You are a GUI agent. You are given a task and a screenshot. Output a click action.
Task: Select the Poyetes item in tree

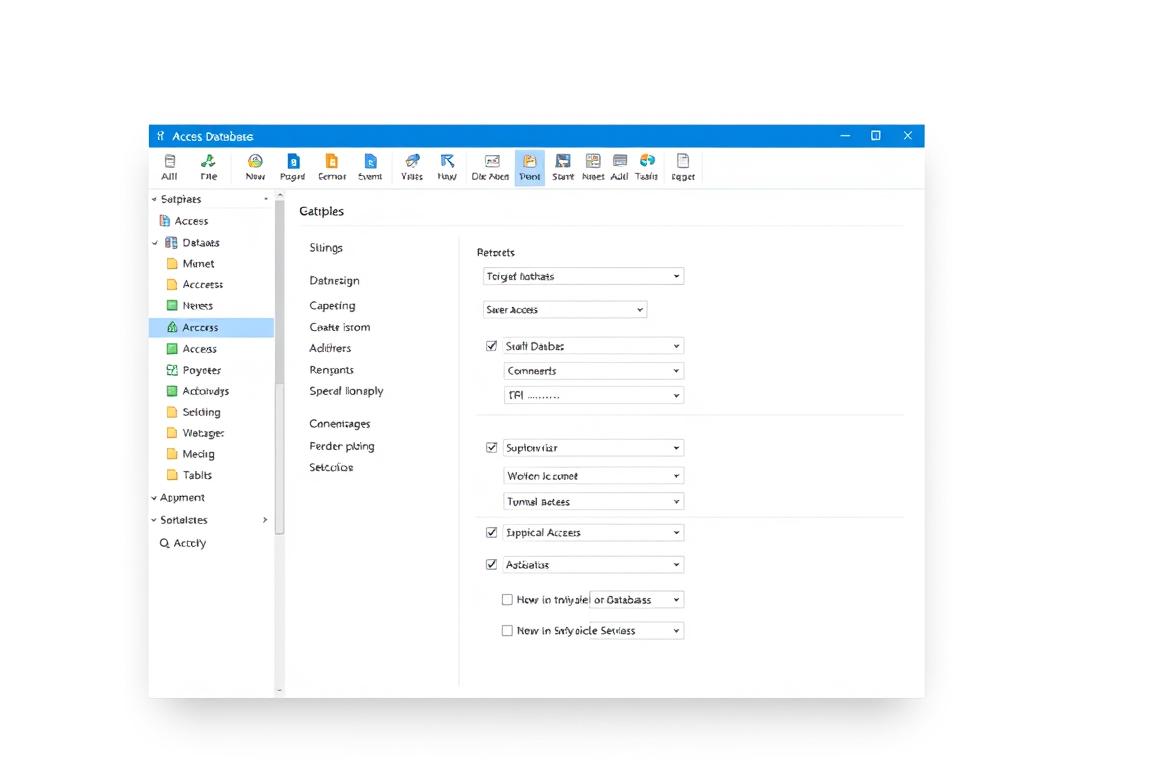(201, 370)
